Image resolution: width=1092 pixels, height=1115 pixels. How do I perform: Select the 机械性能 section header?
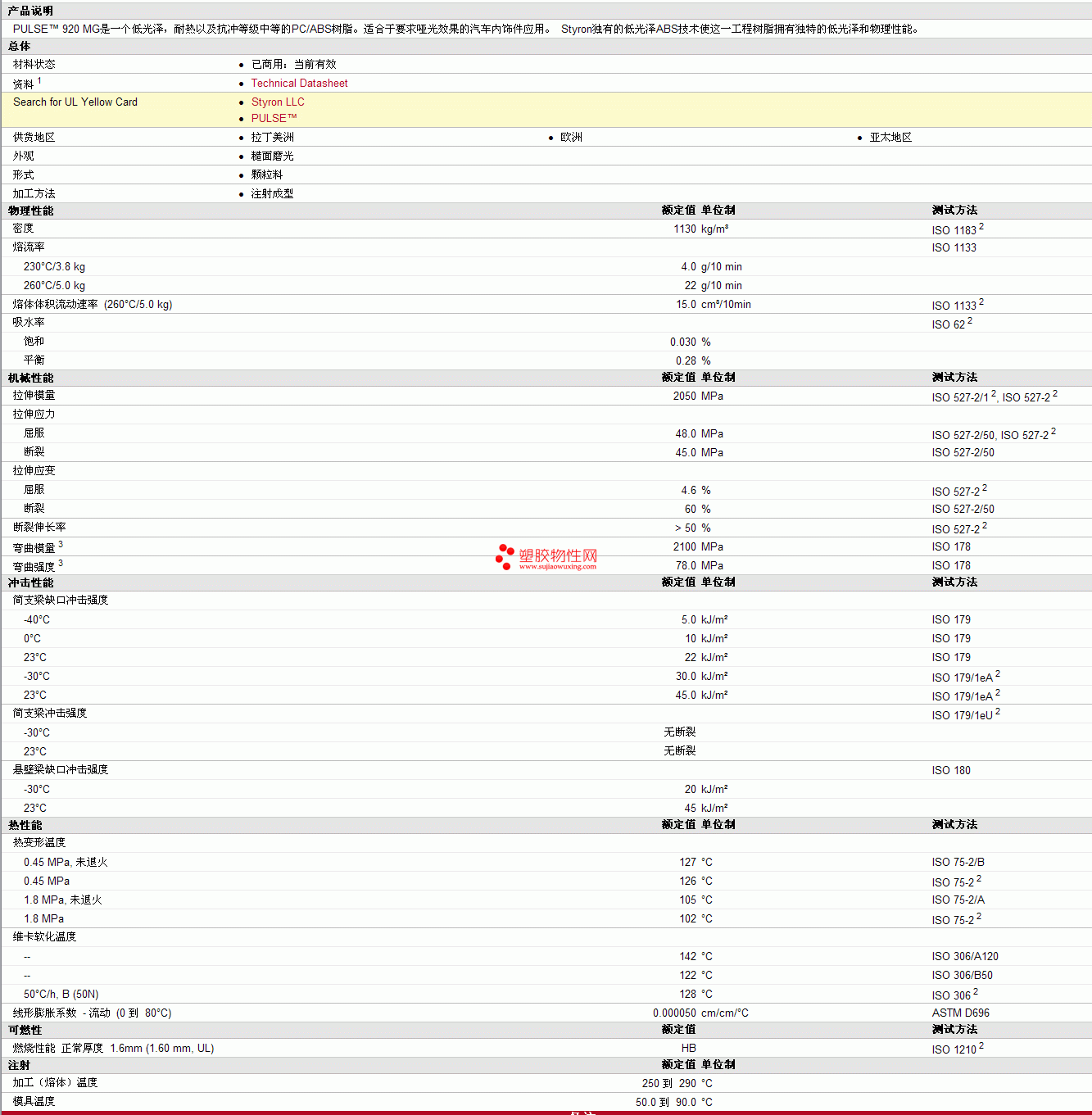pyautogui.click(x=30, y=378)
